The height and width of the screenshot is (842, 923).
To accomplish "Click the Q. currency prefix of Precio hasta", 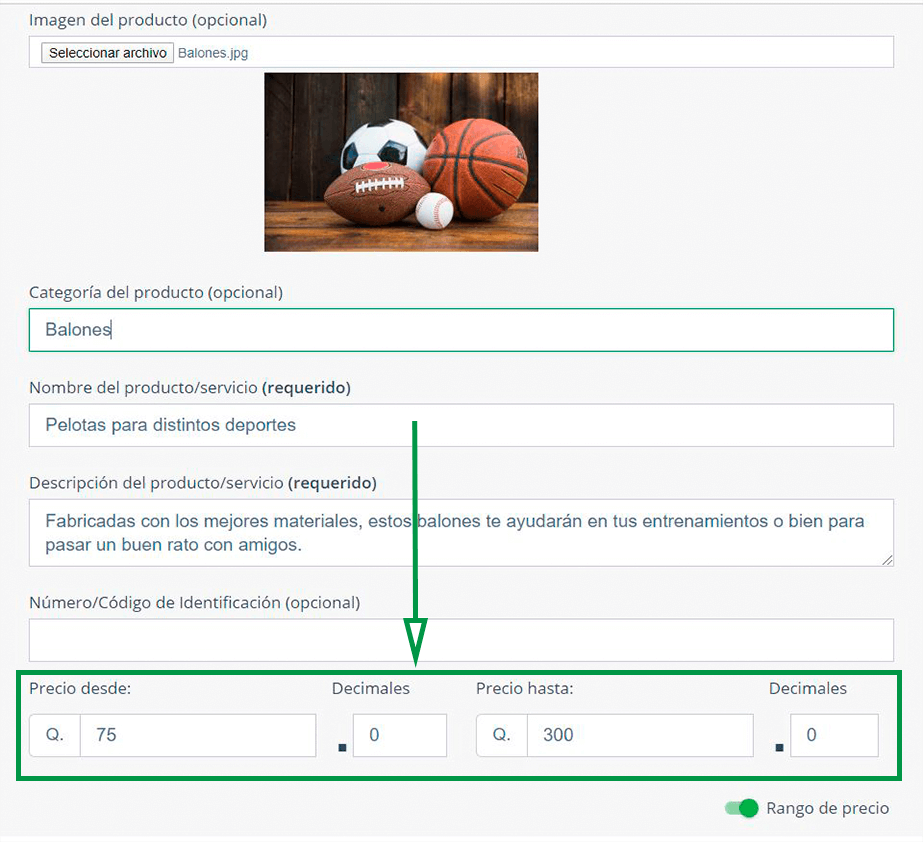I will [x=502, y=735].
